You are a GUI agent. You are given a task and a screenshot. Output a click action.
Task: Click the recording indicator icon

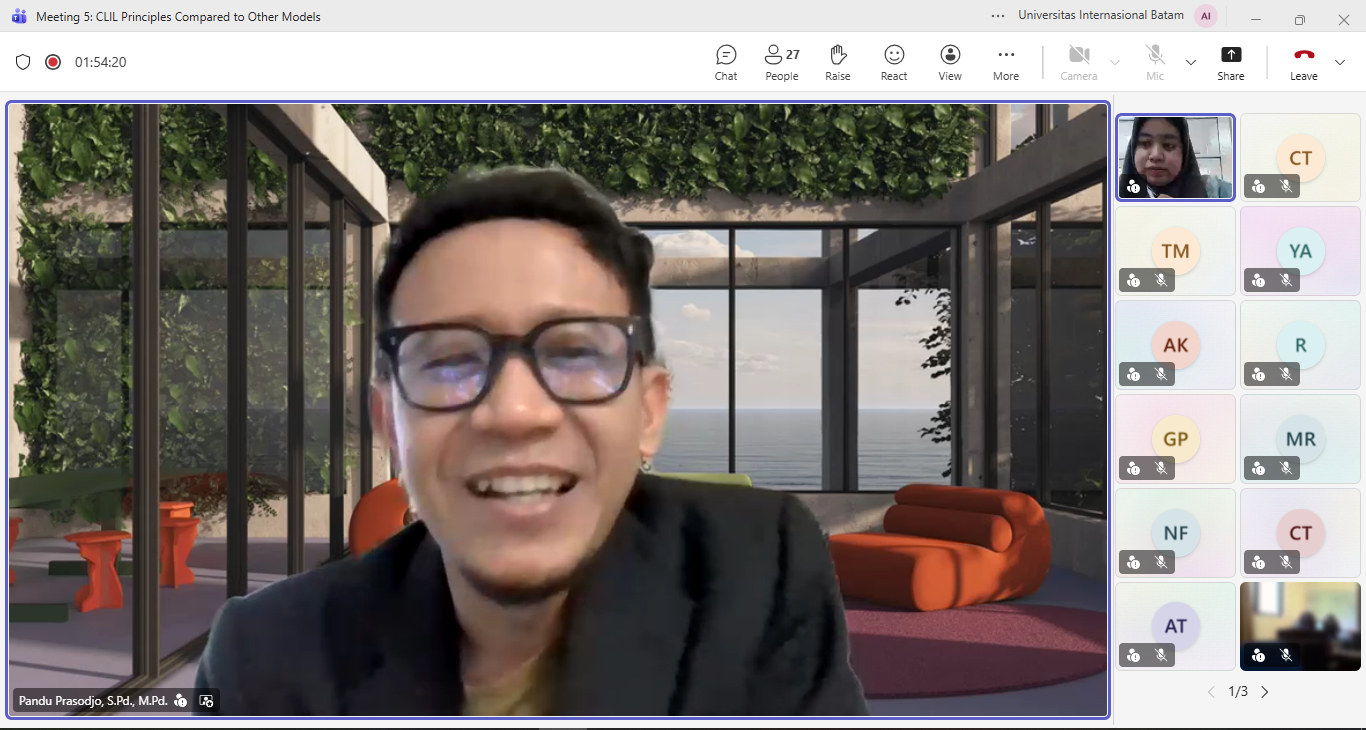pyautogui.click(x=53, y=62)
